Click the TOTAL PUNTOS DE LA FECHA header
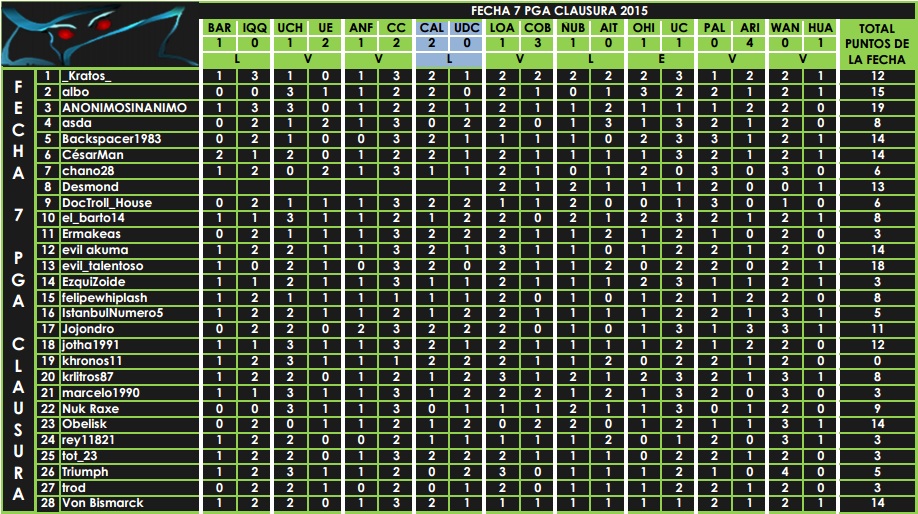918x514 pixels. (876, 44)
